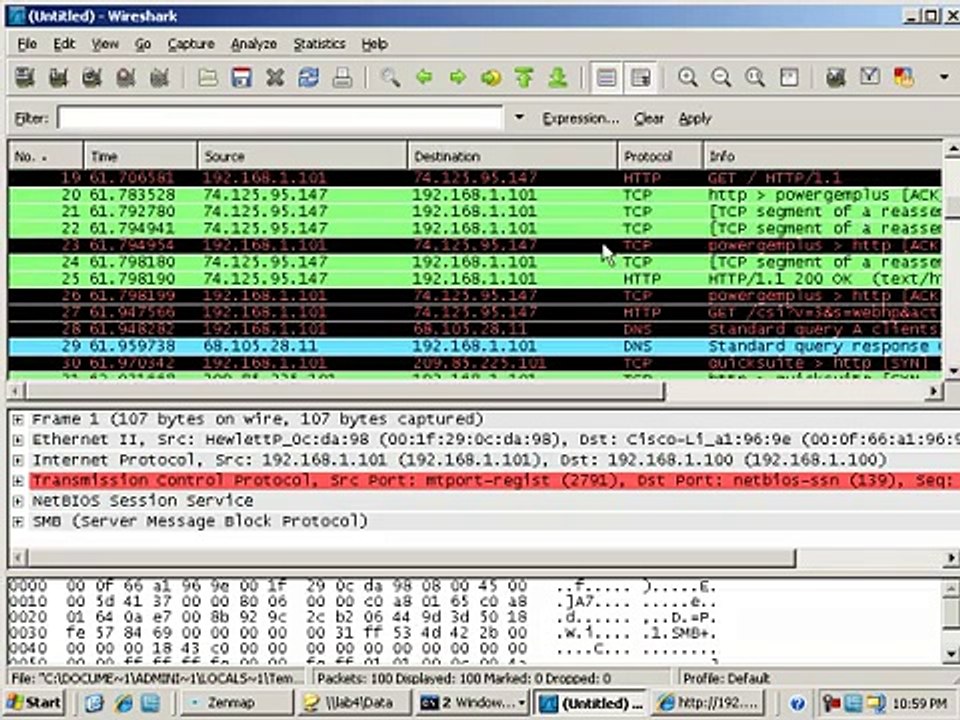Open the Edit menu

pos(64,43)
